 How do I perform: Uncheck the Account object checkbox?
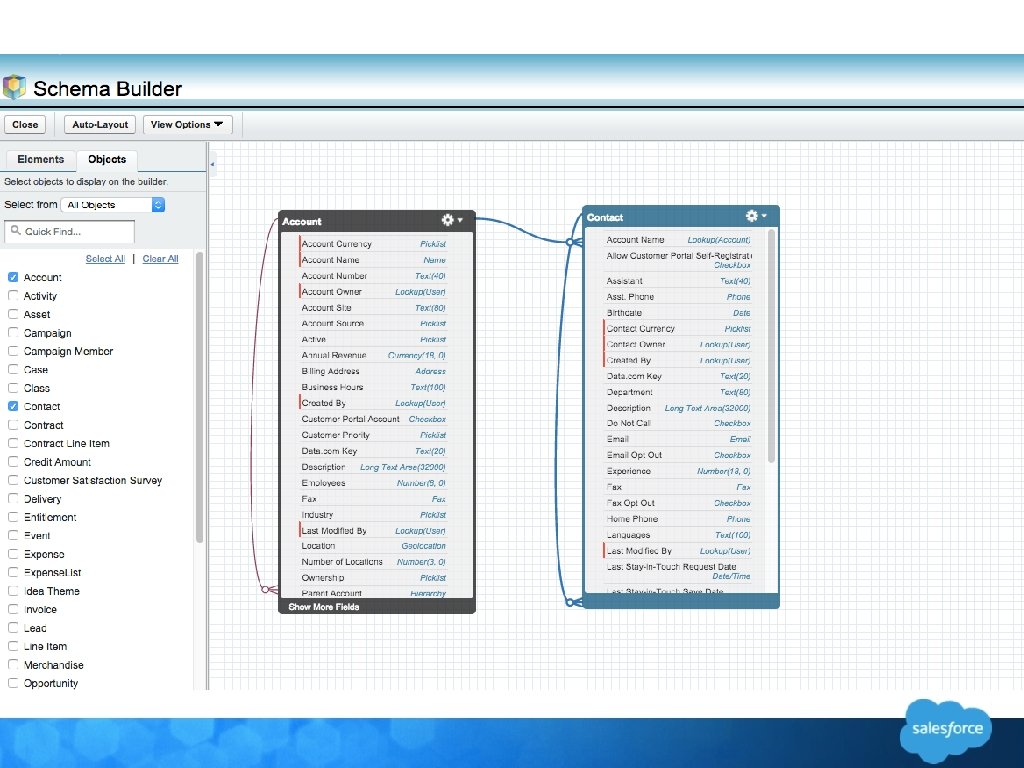(x=13, y=277)
